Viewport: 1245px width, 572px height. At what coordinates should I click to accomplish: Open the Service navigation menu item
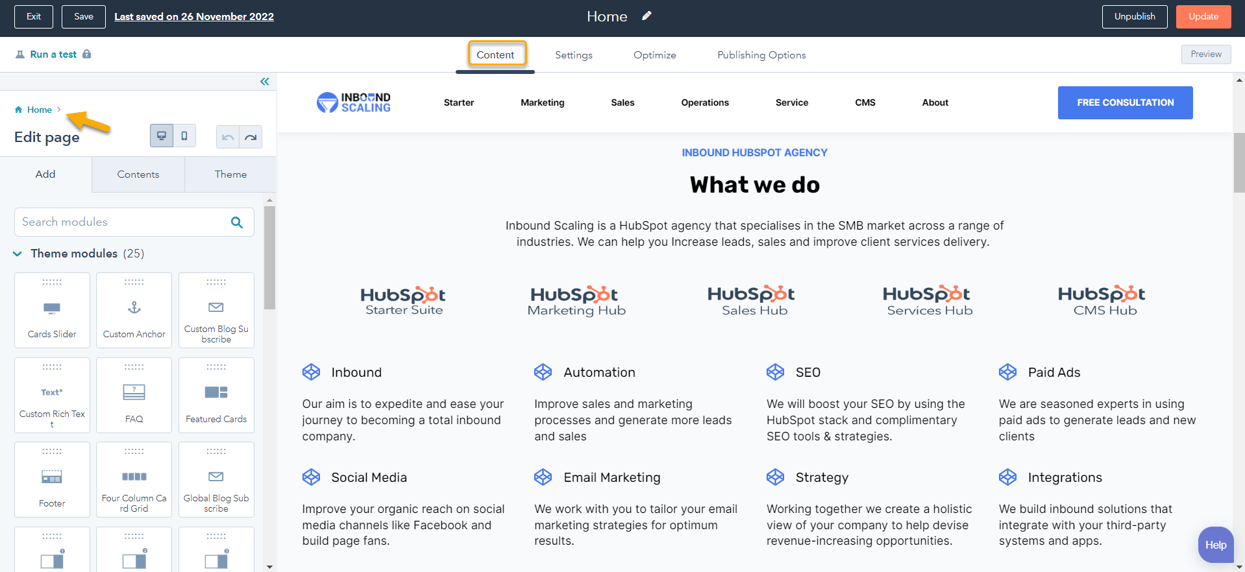point(792,102)
